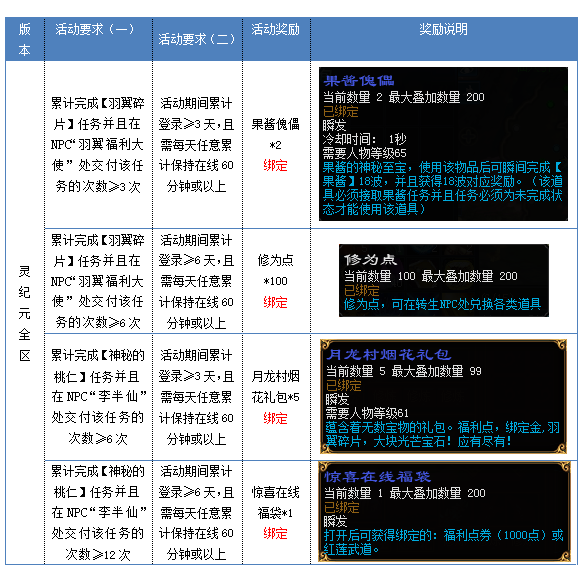Click the 版本 column header
Viewport: 580px width, 581px height.
point(25,39)
